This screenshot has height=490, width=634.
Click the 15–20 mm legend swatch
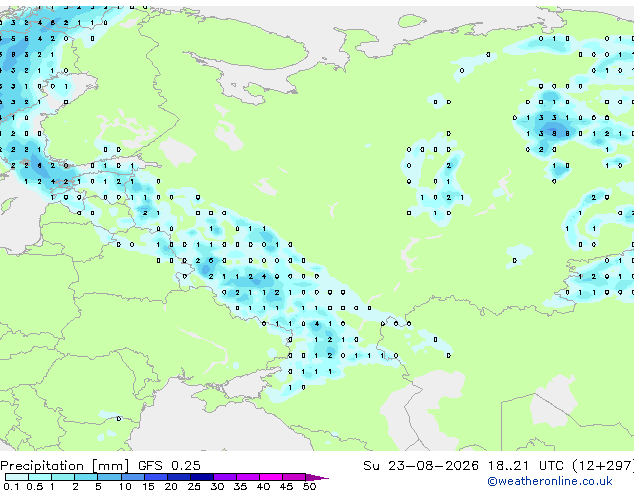[155, 477]
